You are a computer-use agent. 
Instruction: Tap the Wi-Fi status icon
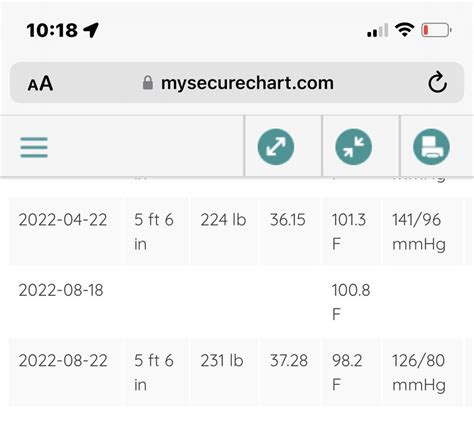coord(404,30)
